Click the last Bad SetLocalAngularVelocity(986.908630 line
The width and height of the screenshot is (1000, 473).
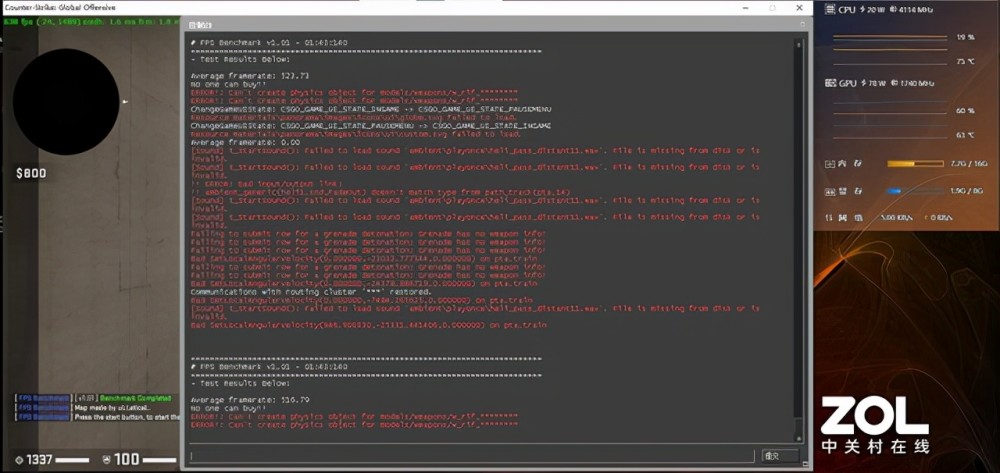coord(369,325)
